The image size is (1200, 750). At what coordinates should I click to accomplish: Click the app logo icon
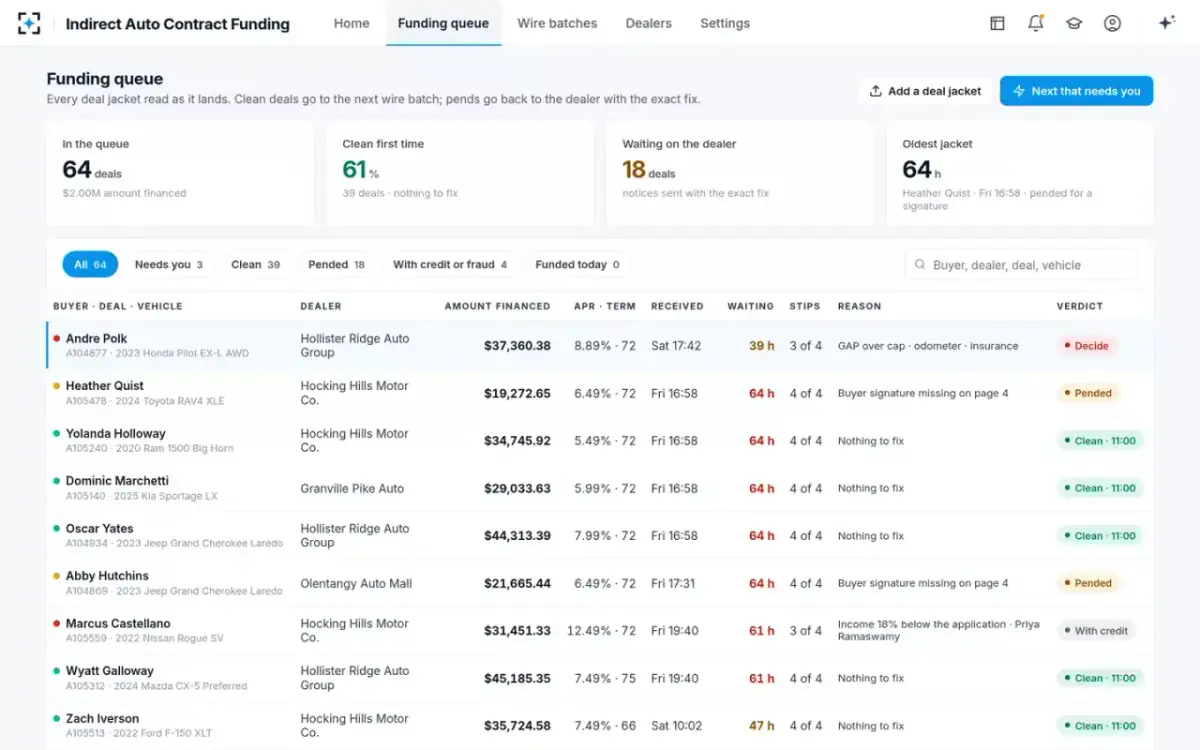29,23
